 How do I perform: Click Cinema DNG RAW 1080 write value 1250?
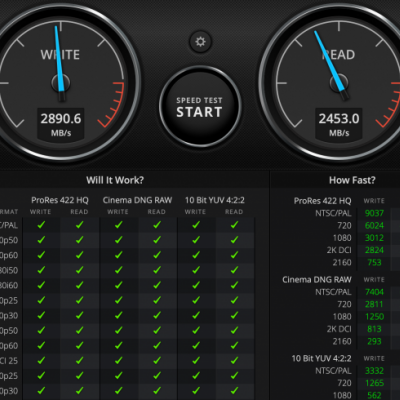374,316
